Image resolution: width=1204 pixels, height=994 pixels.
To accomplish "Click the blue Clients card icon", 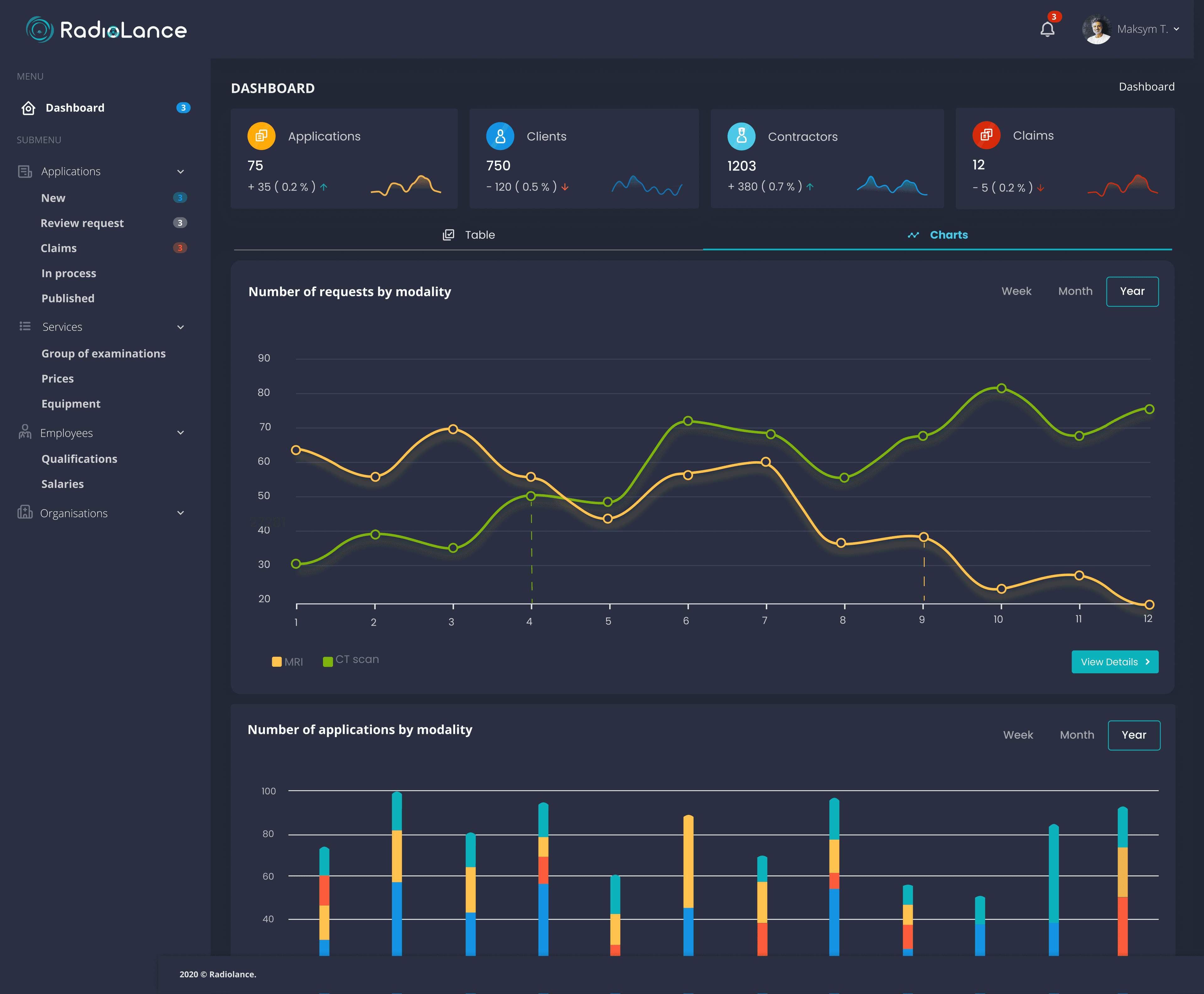I will tap(500, 136).
